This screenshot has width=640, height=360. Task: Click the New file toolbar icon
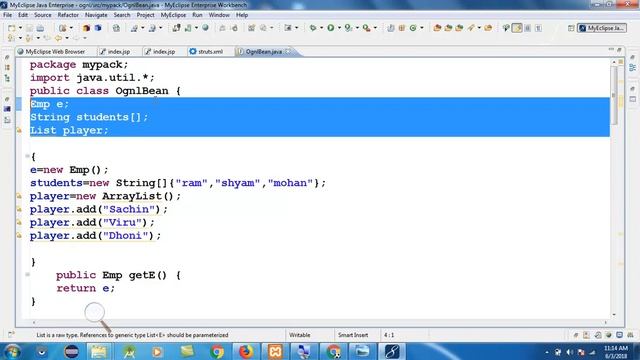coord(11,28)
